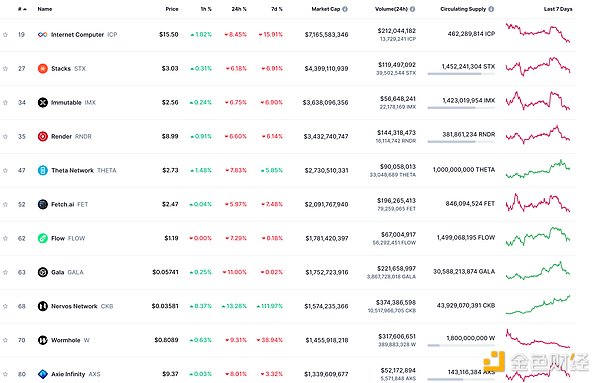600x383 pixels.
Task: Click the Internet Computer logo icon
Action: pos(42,34)
